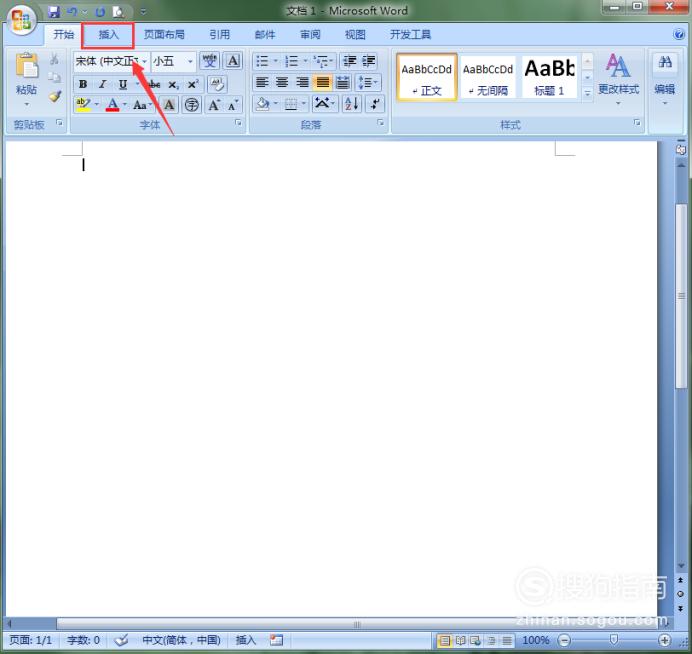
Task: Open the 字体 dialog launcher
Action: (238, 123)
